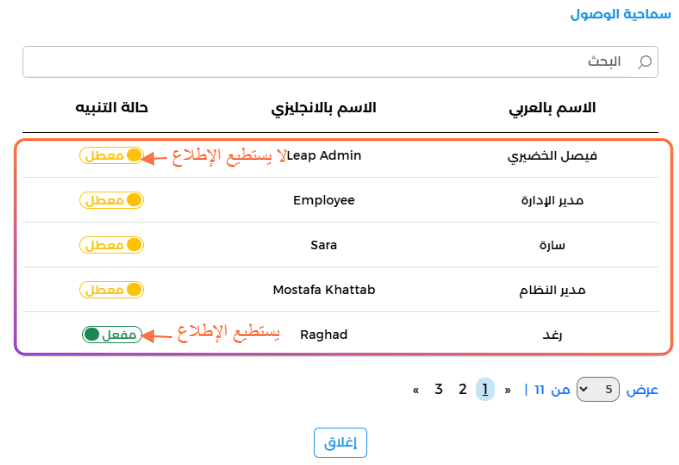The width and height of the screenshot is (679, 465).
Task: Click the الاسم بالعربي column header
Action: coord(552,108)
